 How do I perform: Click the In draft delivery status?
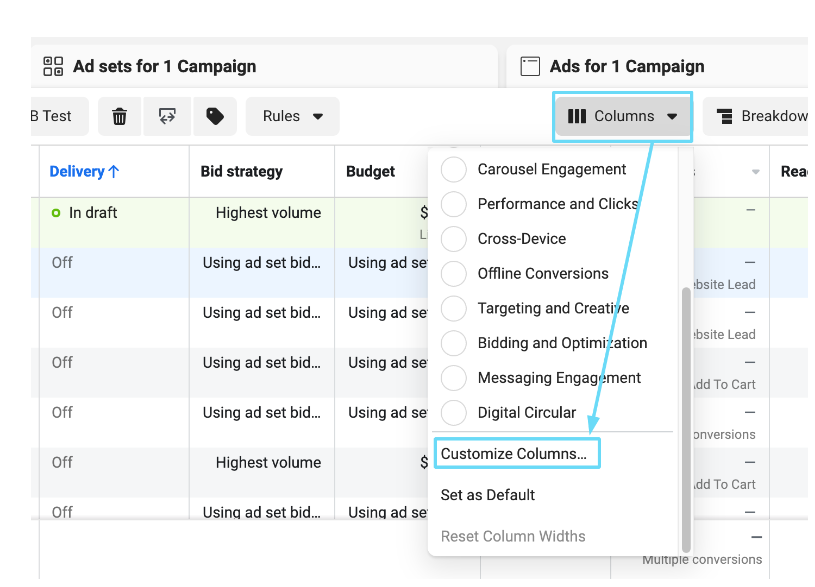[x=85, y=213]
